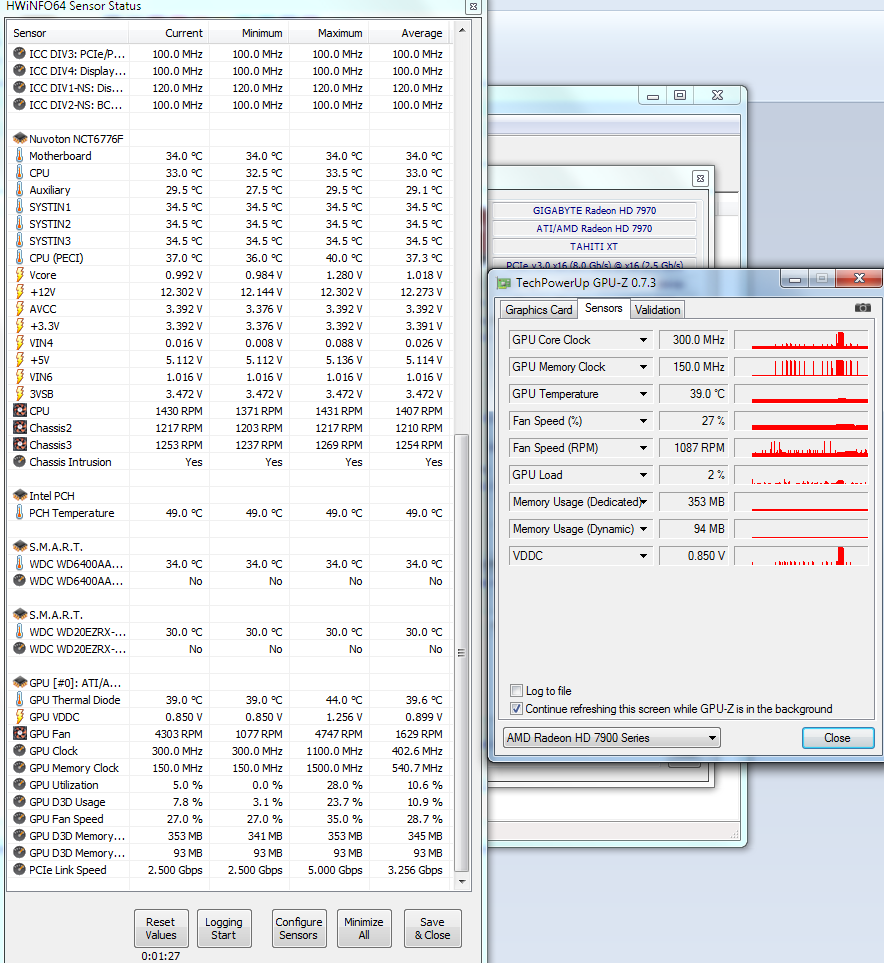884x963 pixels.
Task: Switch to the Graphics Card tab
Action: click(539, 310)
